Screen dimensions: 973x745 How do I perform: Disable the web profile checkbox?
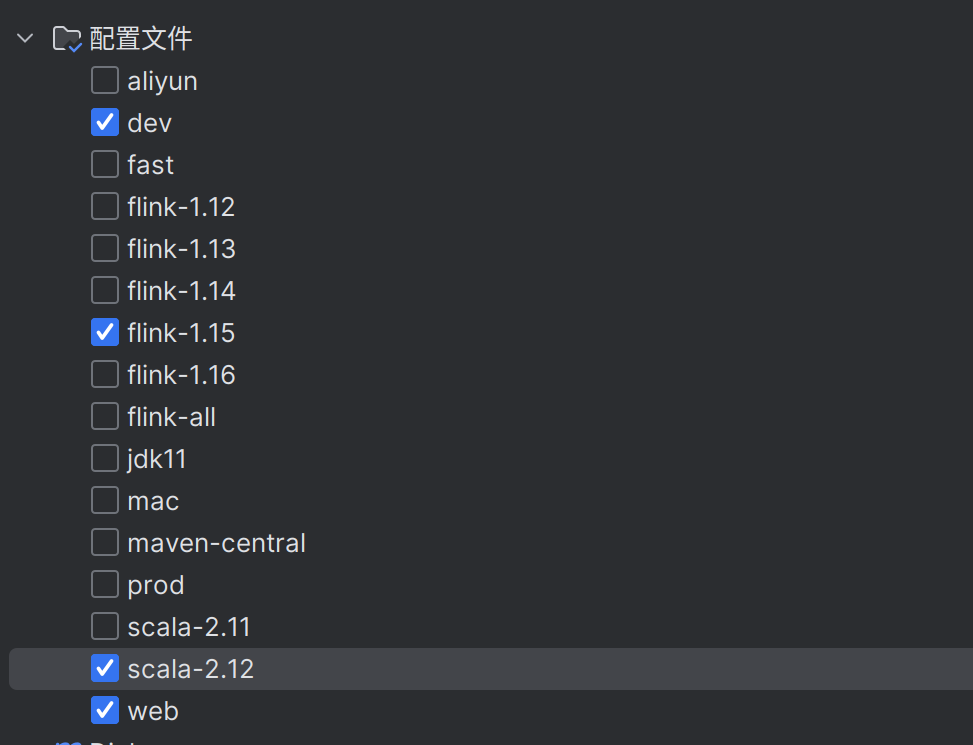tap(105, 710)
